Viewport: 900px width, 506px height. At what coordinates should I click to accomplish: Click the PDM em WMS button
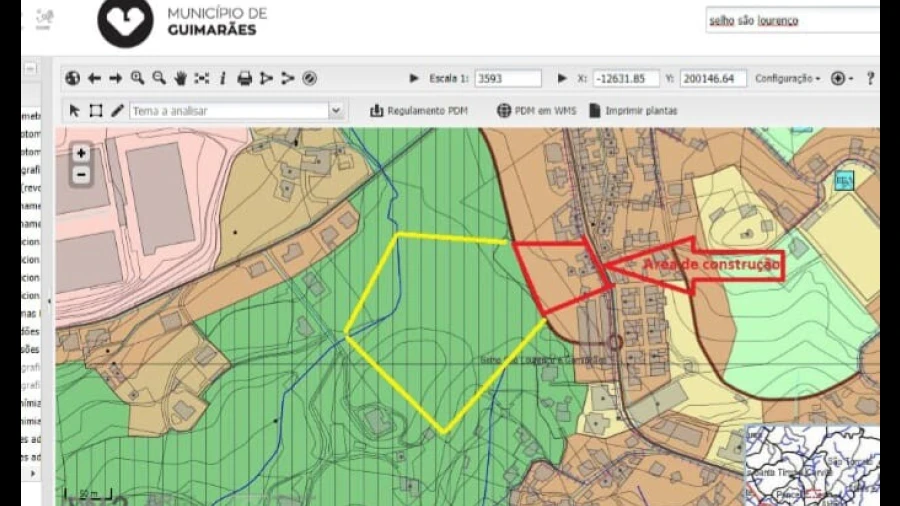[537, 111]
